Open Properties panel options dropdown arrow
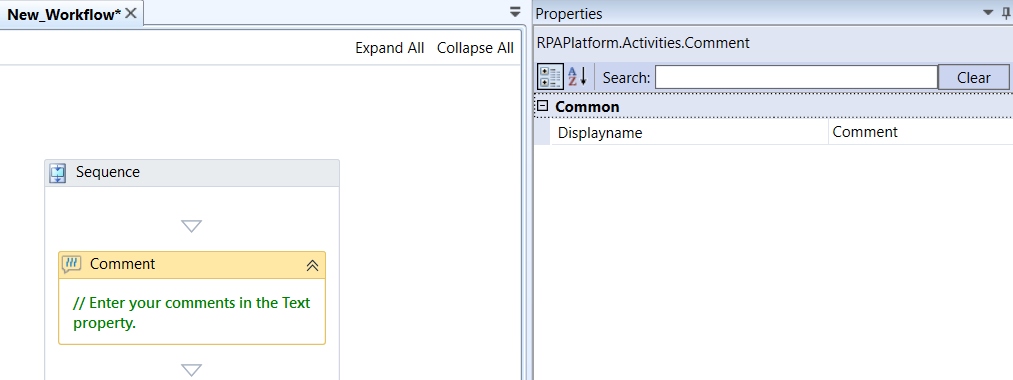Screen dimensions: 1013x380 point(988,12)
